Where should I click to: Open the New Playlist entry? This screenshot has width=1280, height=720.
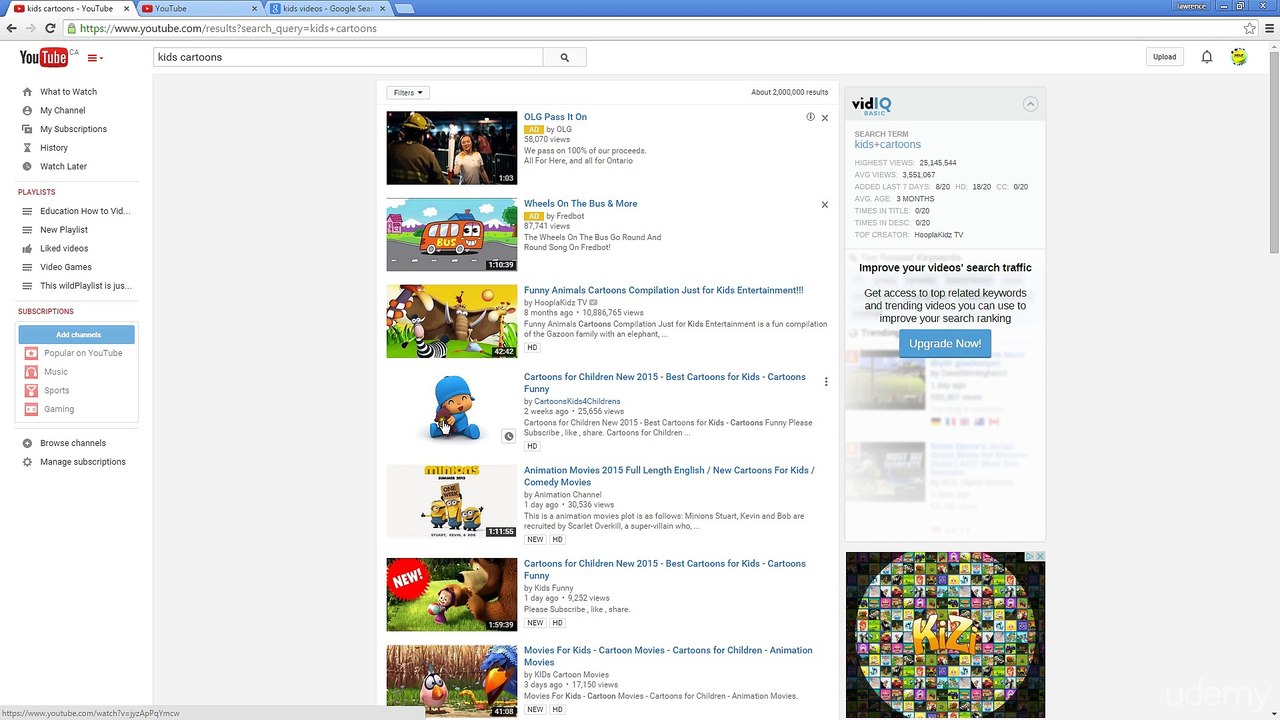tap(64, 230)
